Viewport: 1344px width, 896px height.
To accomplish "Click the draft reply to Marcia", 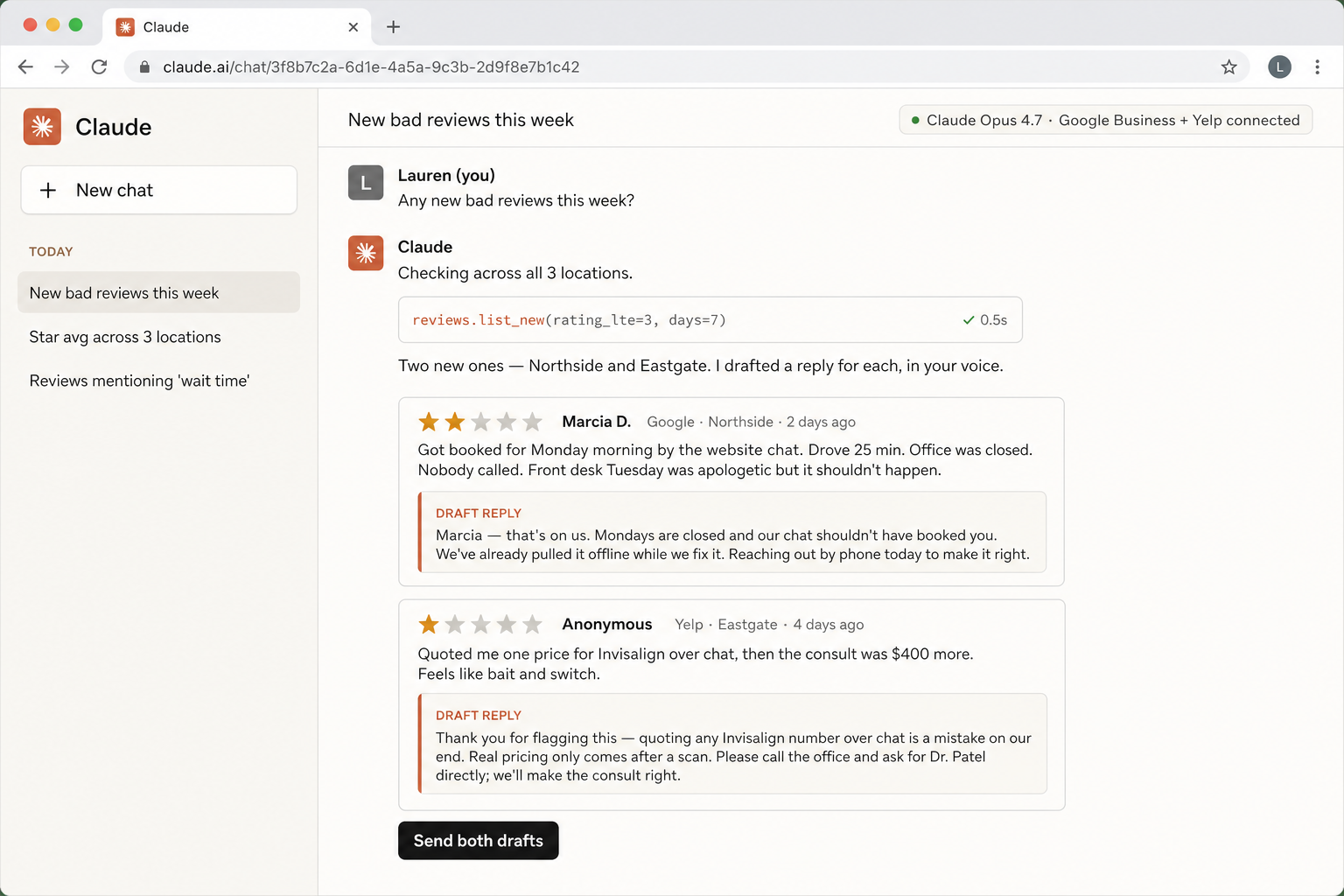I will coord(732,532).
